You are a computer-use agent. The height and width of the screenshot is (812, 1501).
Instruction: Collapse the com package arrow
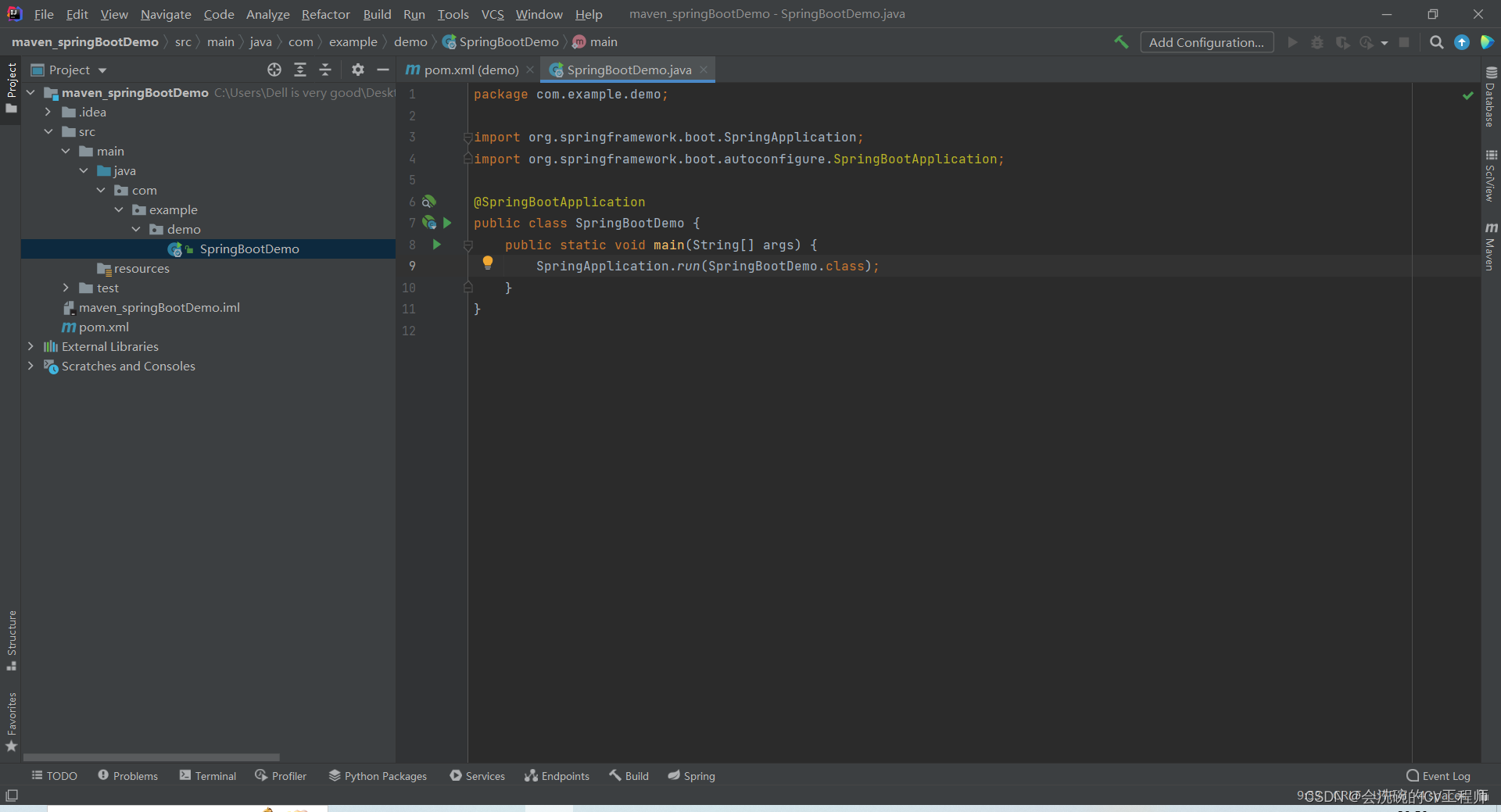(101, 191)
